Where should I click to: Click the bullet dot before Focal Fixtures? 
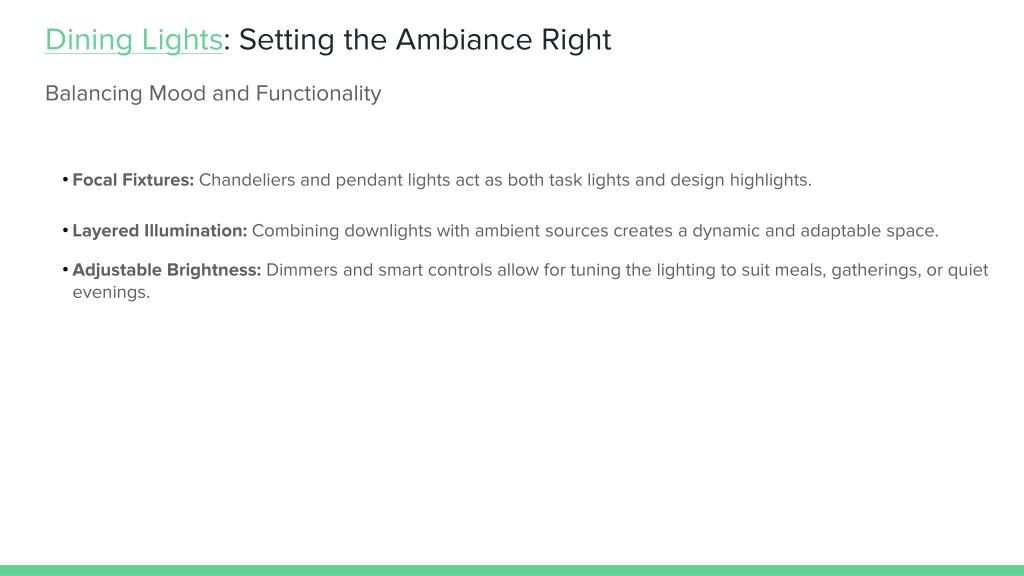pyautogui.click(x=65, y=179)
